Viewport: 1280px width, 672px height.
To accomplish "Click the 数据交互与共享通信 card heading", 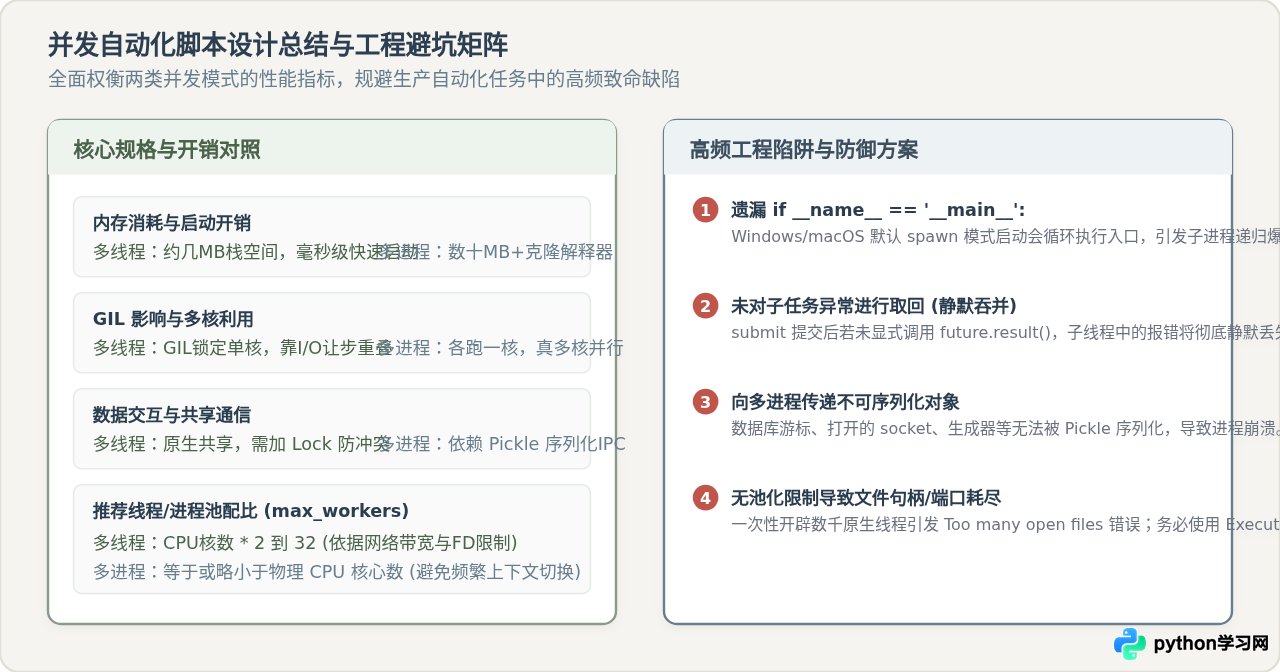I will point(172,415).
